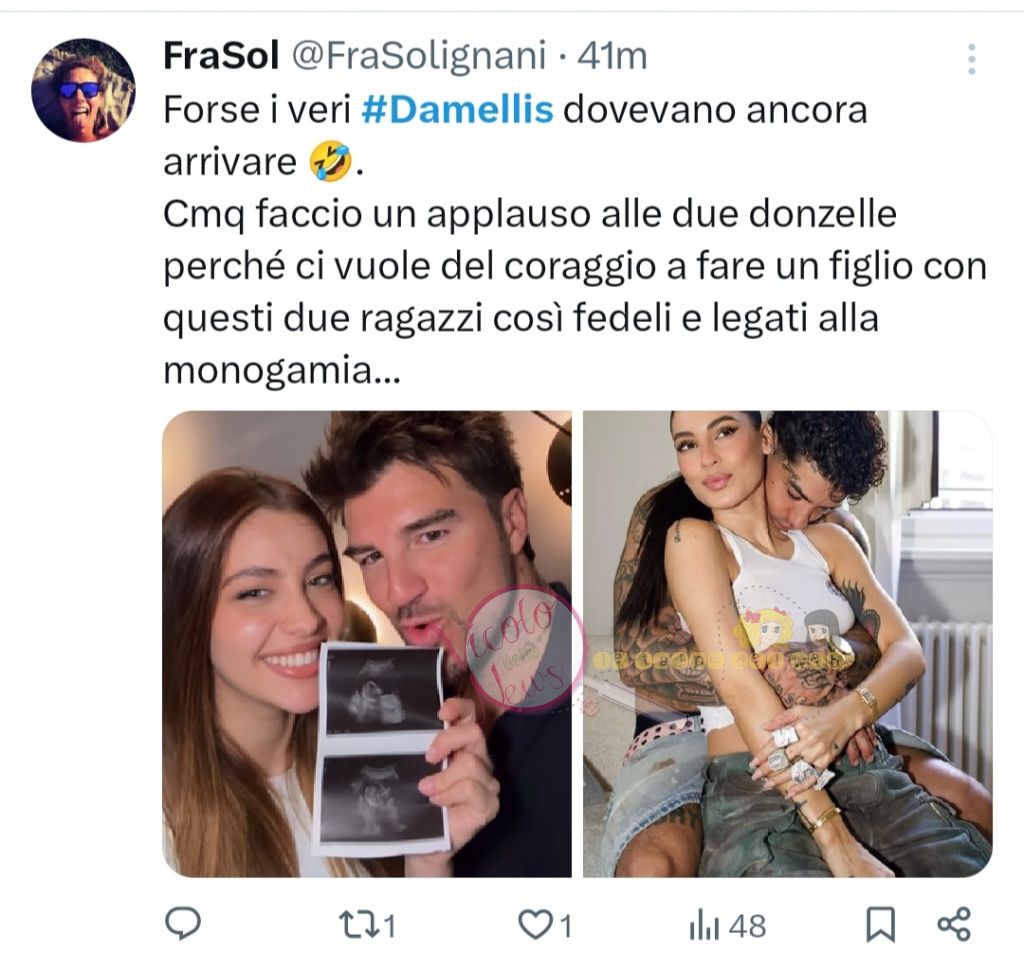Viewport: 1024px width, 969px height.
Task: Enlarge the tattooed couple photo
Action: coord(788,644)
